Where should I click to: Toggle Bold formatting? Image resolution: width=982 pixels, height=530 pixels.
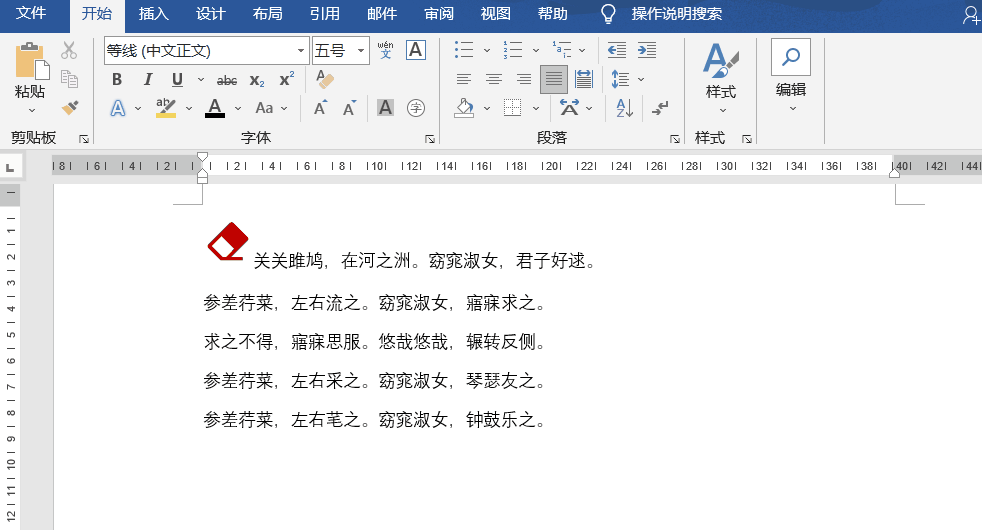117,80
